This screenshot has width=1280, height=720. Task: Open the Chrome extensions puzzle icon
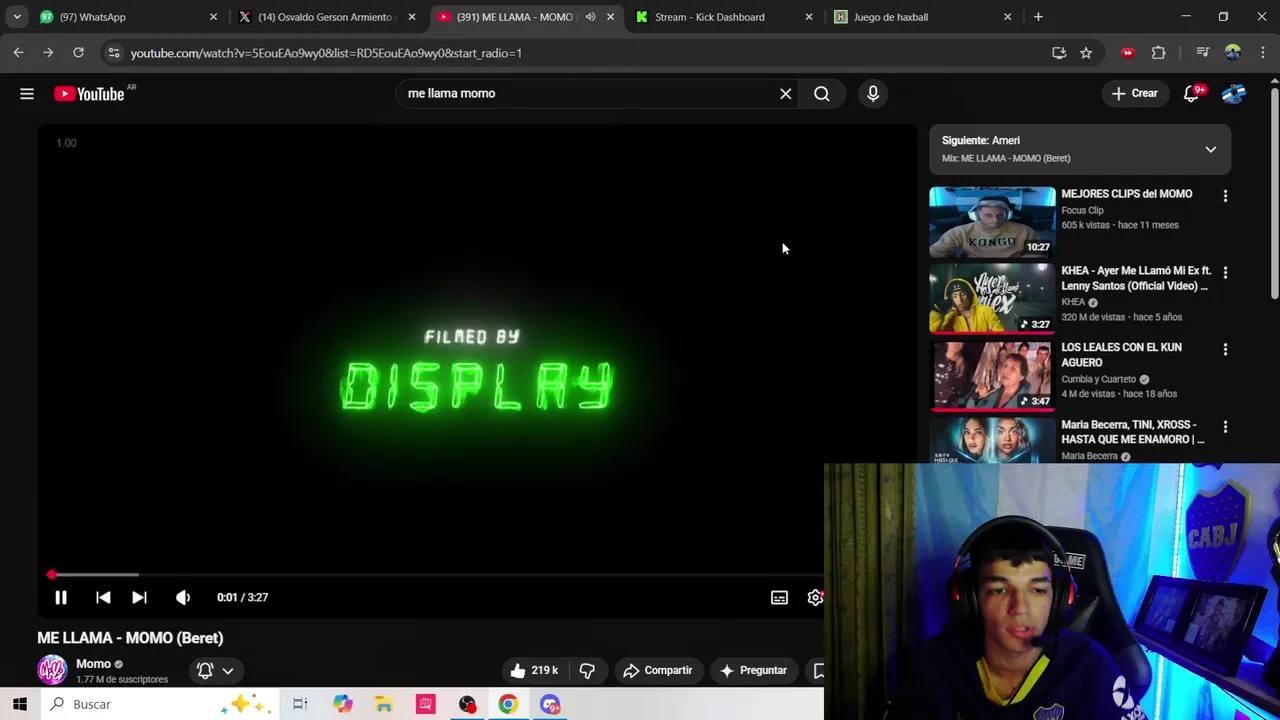(1159, 53)
